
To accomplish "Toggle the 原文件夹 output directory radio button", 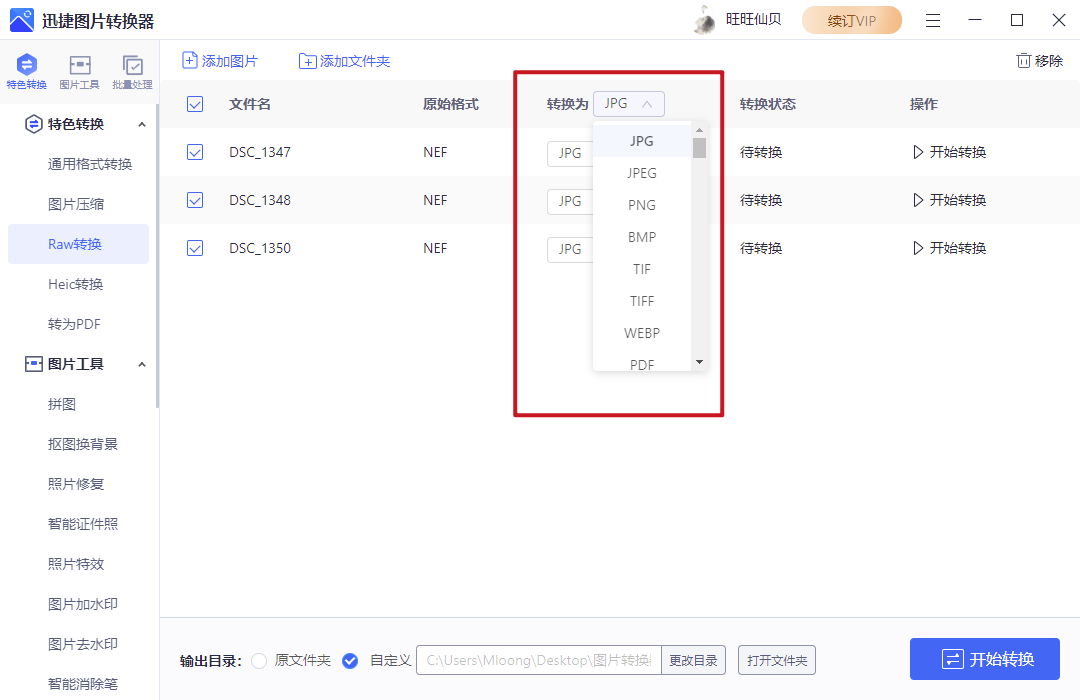I will (258, 661).
